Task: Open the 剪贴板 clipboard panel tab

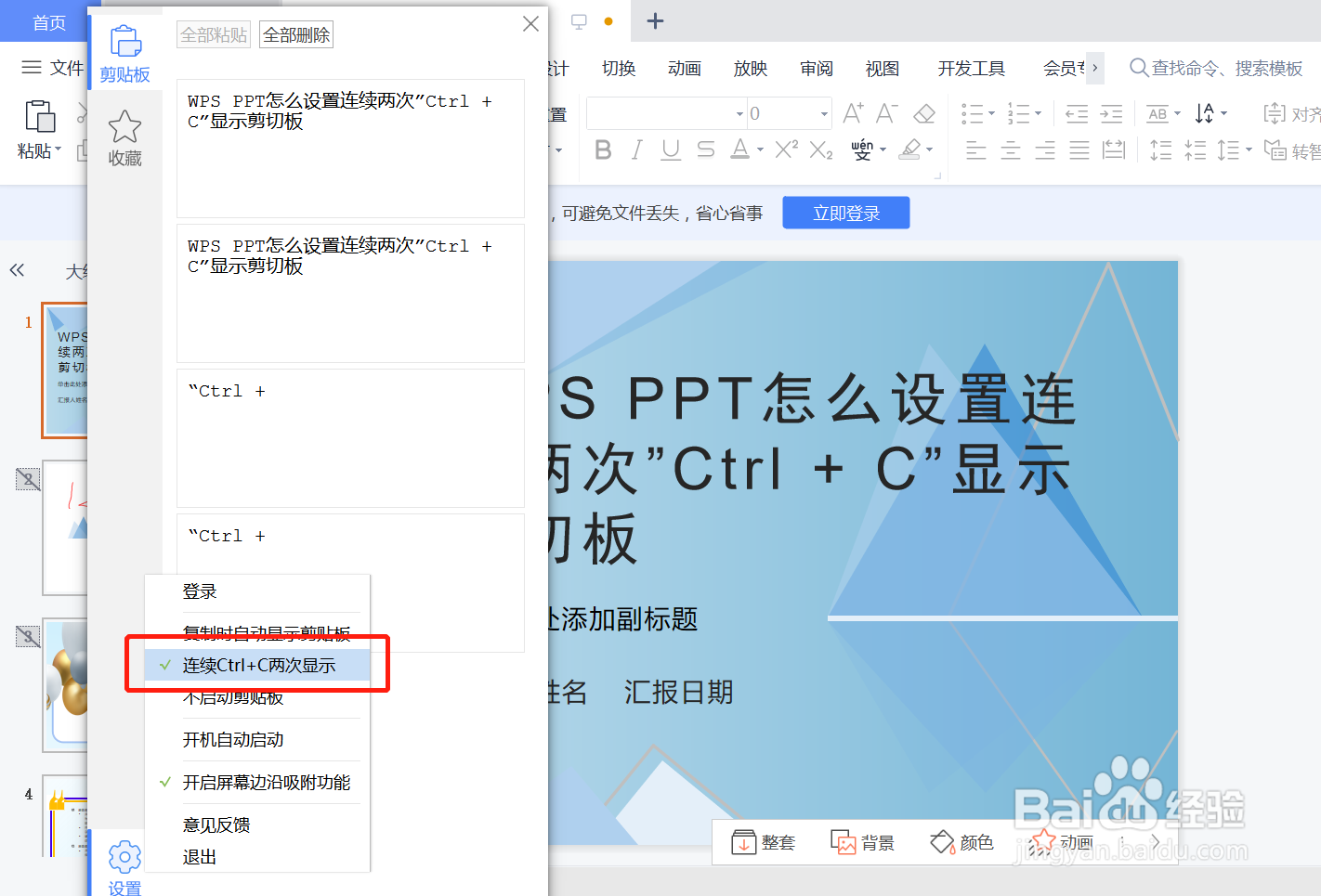Action: click(124, 54)
